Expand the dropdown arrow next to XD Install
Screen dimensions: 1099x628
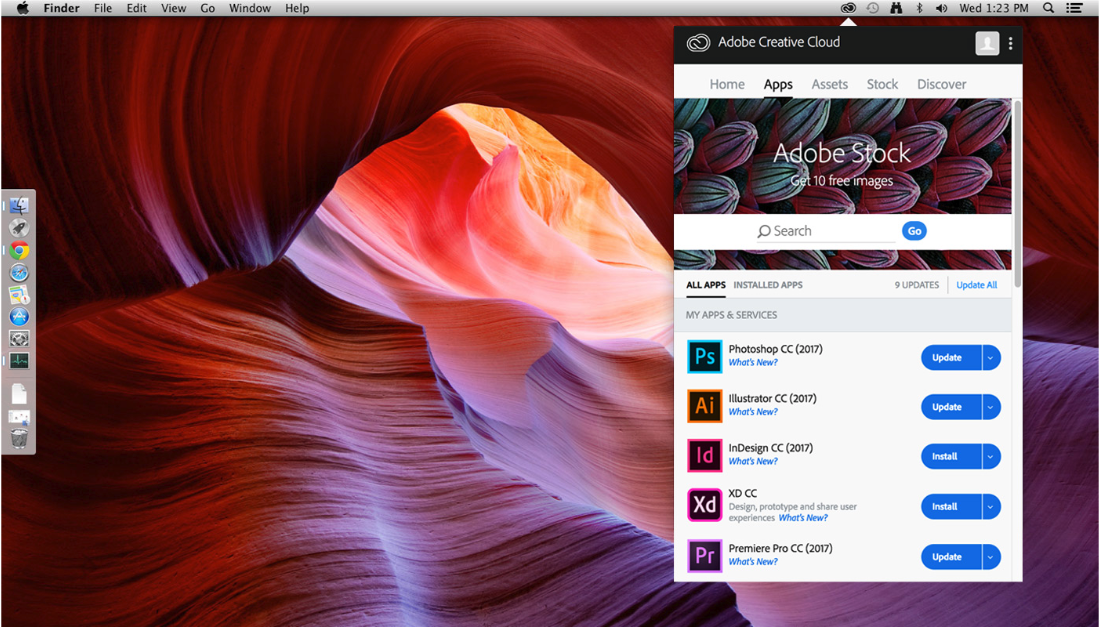[991, 507]
